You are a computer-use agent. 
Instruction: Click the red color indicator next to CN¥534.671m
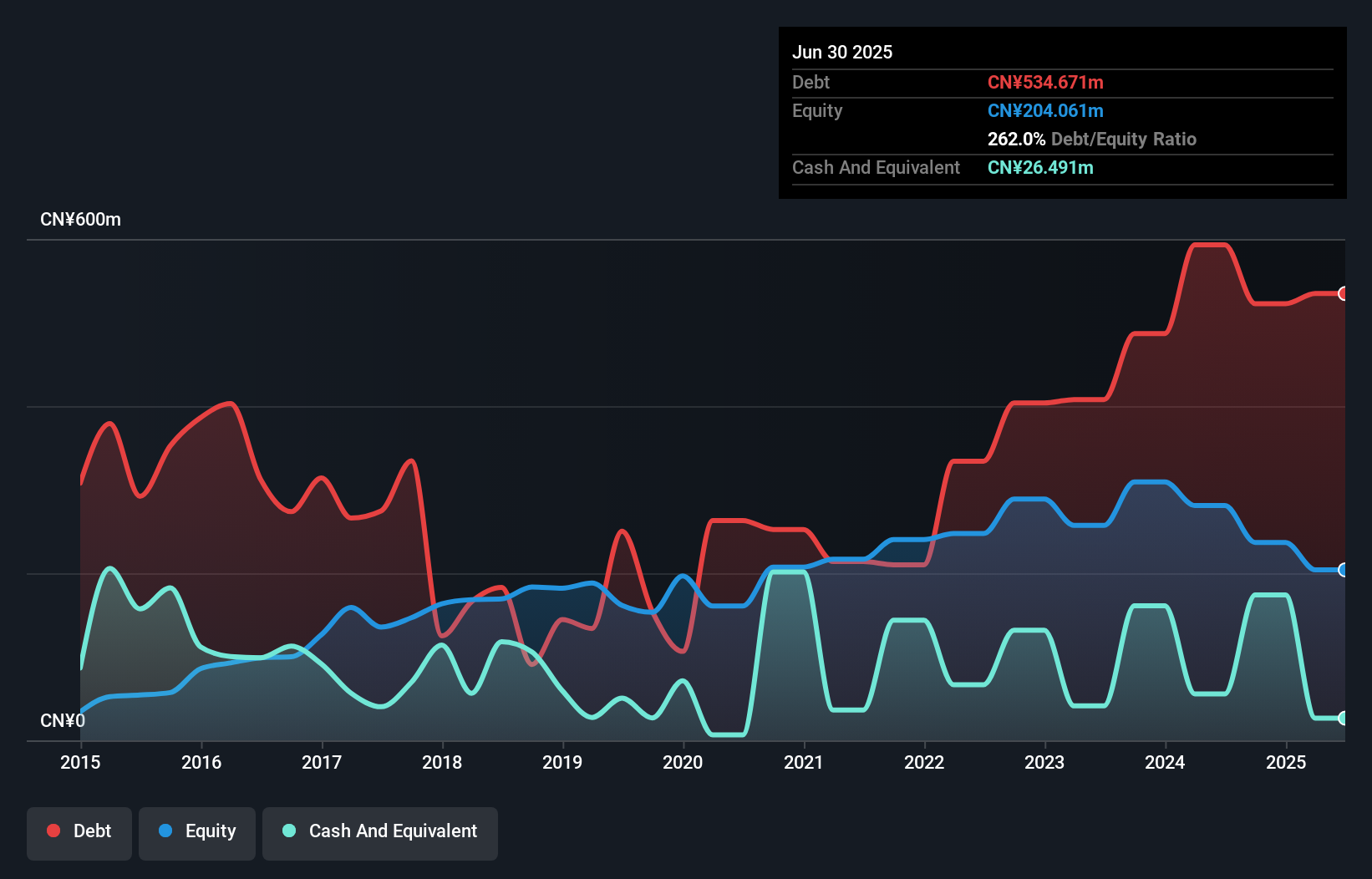(1045, 82)
